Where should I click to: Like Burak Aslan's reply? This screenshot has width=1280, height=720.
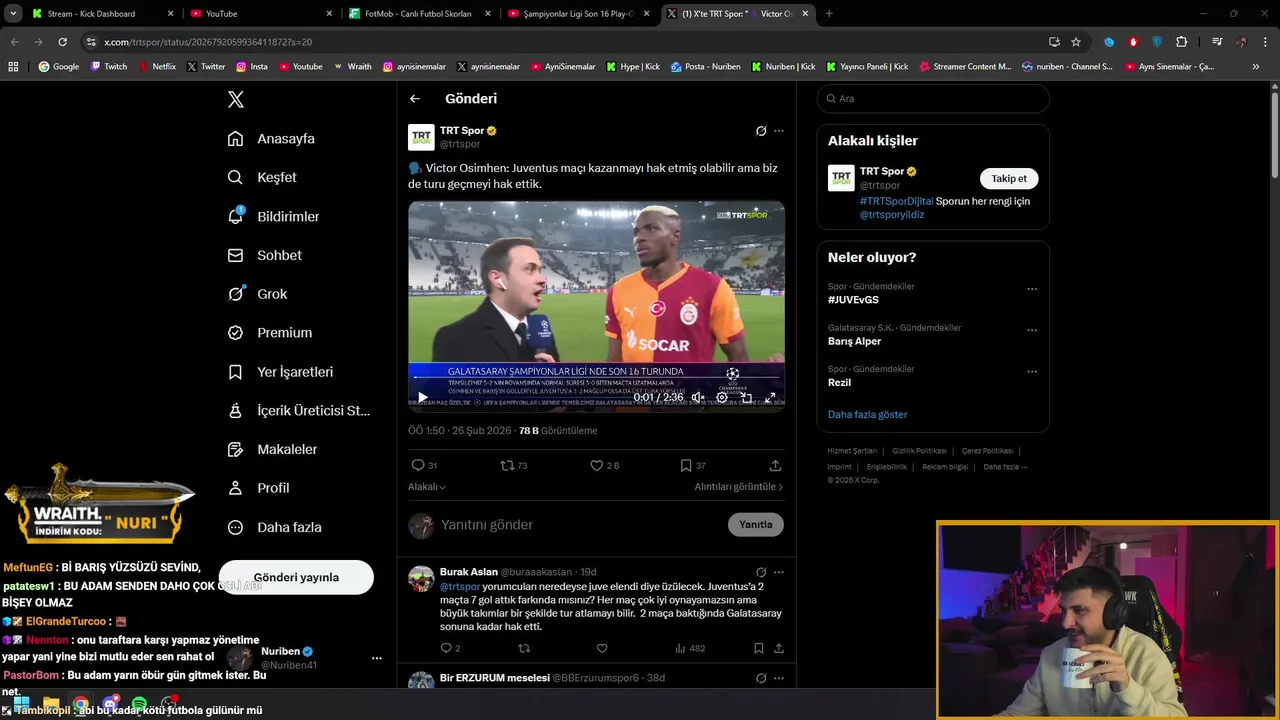602,649
